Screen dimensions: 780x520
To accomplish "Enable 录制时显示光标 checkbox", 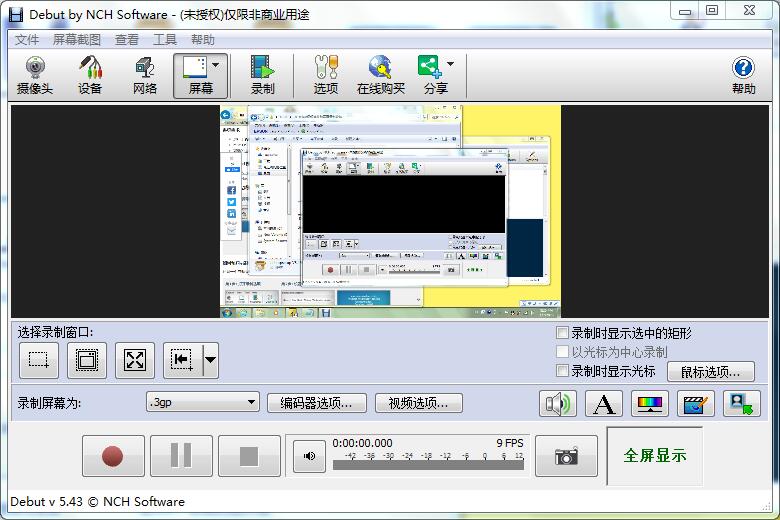I will (562, 371).
